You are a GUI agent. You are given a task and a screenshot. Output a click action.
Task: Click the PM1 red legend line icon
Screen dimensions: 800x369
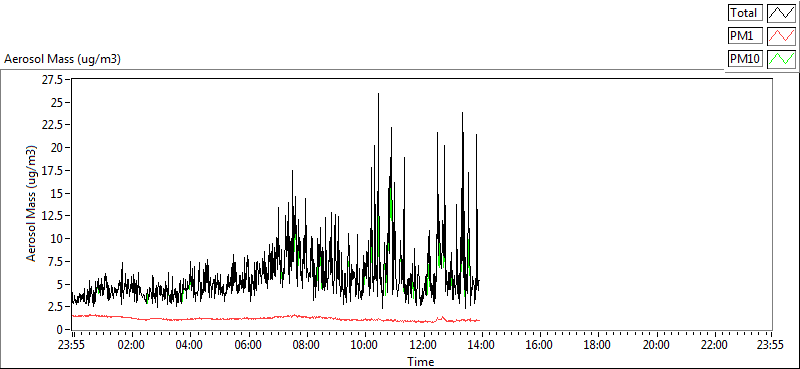click(x=782, y=36)
